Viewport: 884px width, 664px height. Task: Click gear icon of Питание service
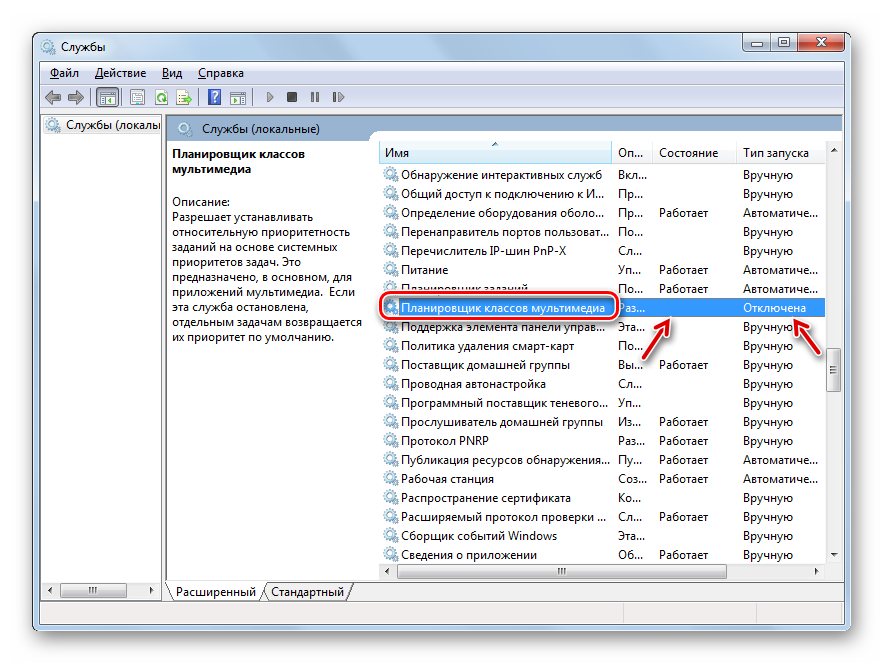coord(391,269)
